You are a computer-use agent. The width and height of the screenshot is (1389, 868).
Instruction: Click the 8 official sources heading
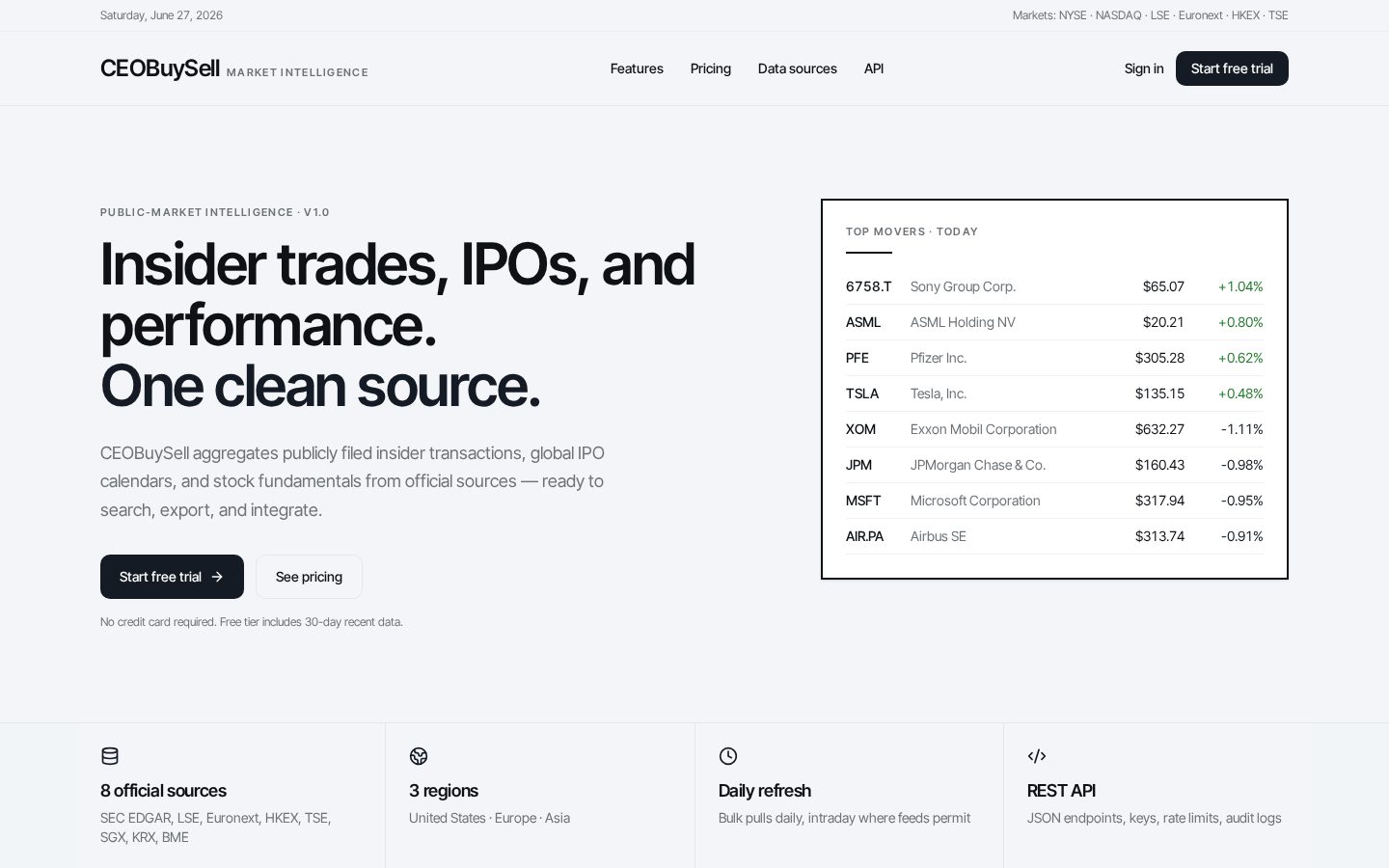(x=163, y=791)
